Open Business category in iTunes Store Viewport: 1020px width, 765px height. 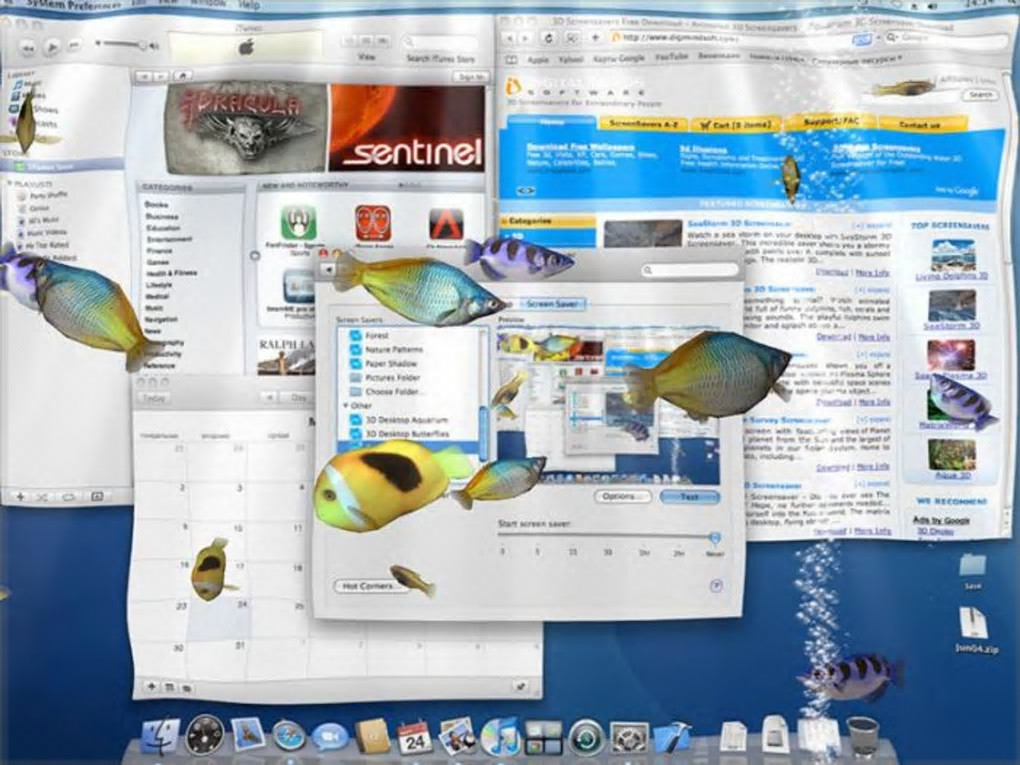point(161,216)
